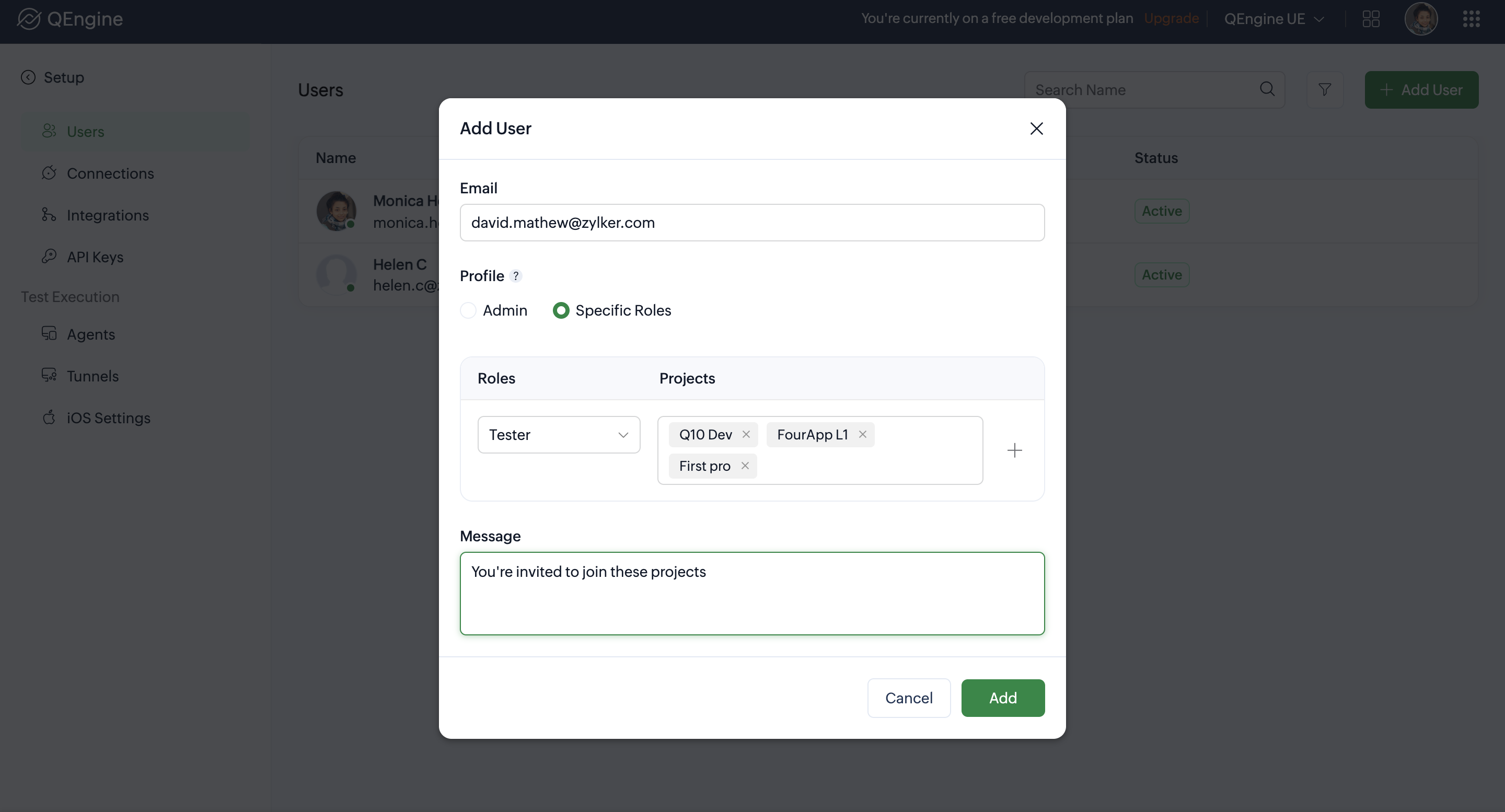
Task: Click into the Email input field
Action: (x=752, y=223)
